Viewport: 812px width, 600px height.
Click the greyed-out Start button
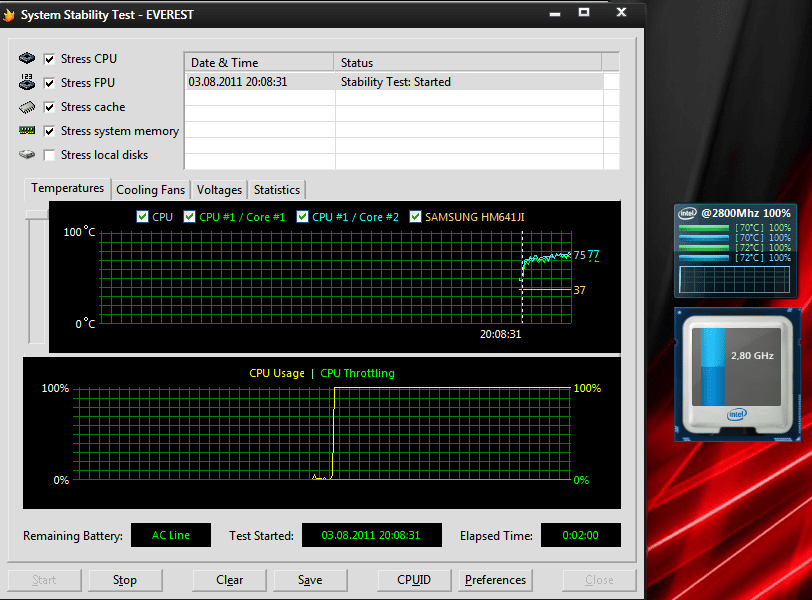[x=44, y=580]
